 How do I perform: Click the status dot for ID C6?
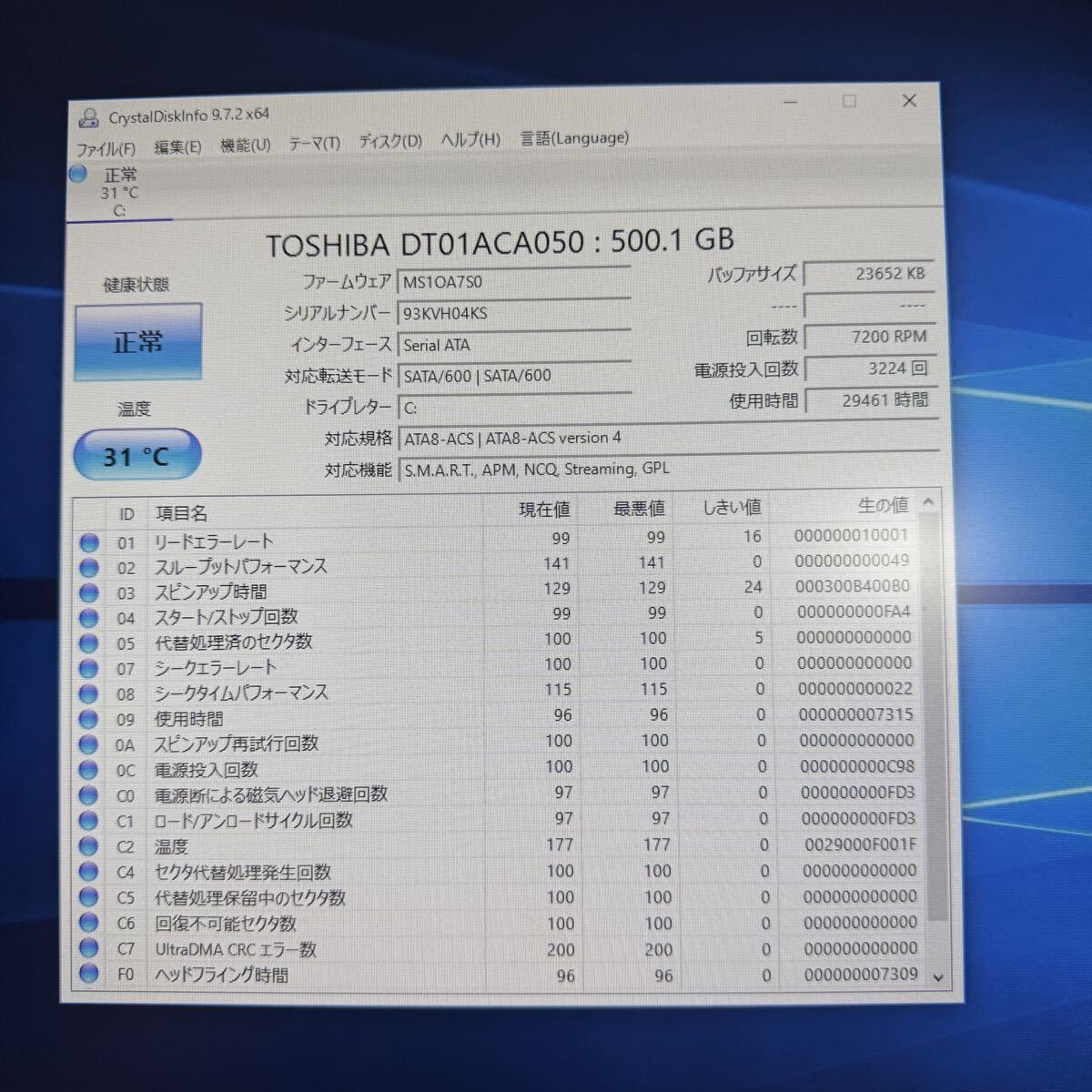(88, 923)
